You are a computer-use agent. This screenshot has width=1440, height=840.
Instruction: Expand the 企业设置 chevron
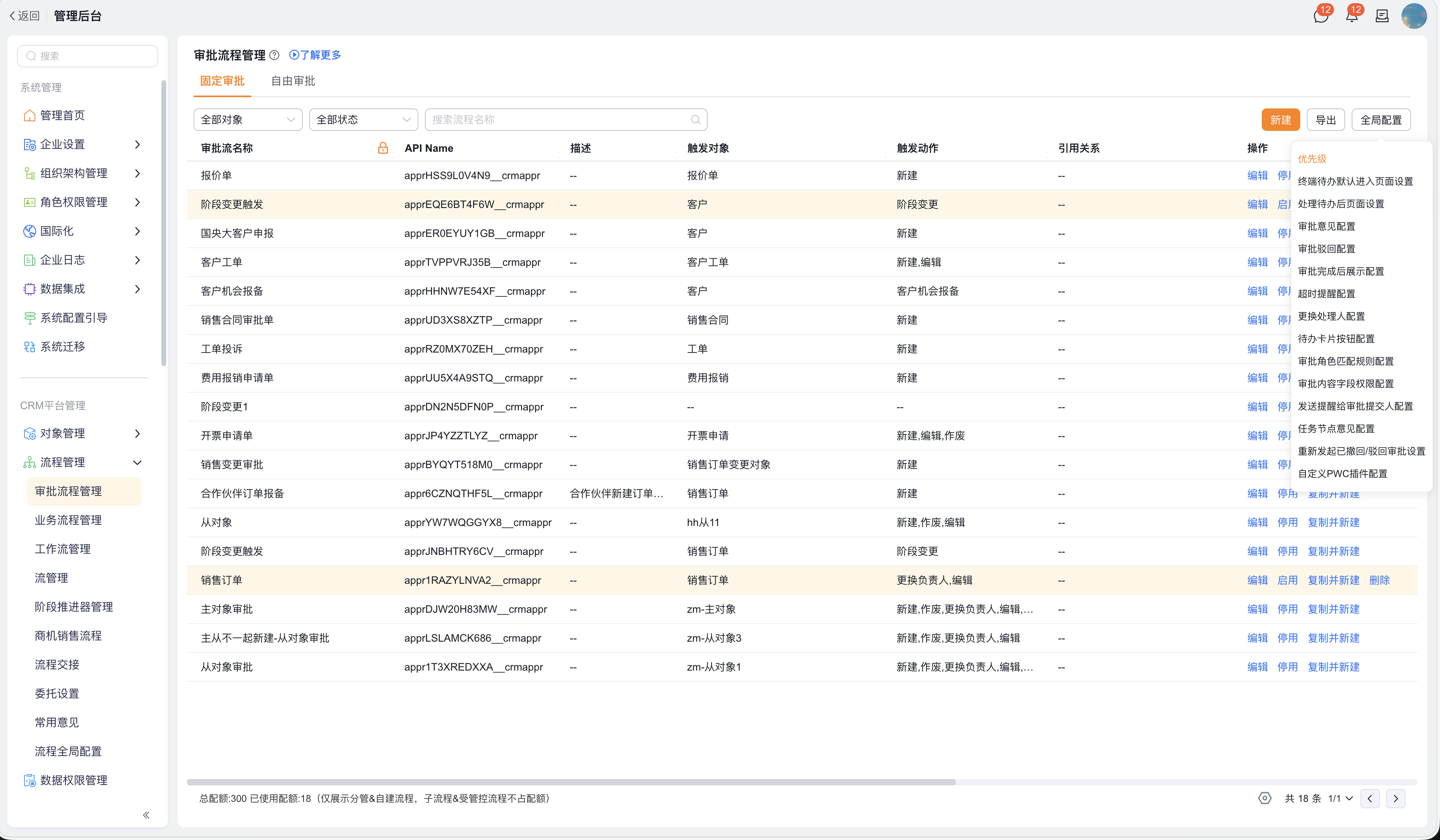point(137,145)
